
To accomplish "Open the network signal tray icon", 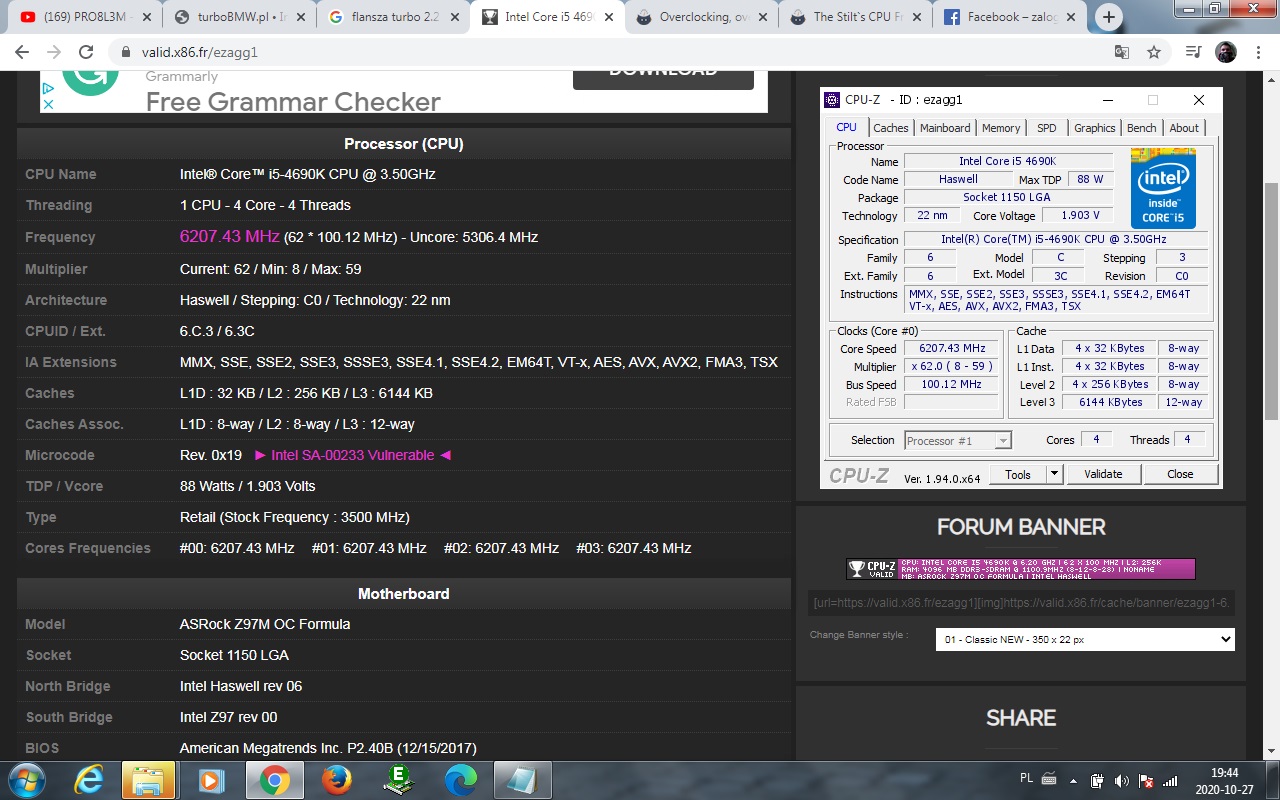I will (x=1171, y=781).
